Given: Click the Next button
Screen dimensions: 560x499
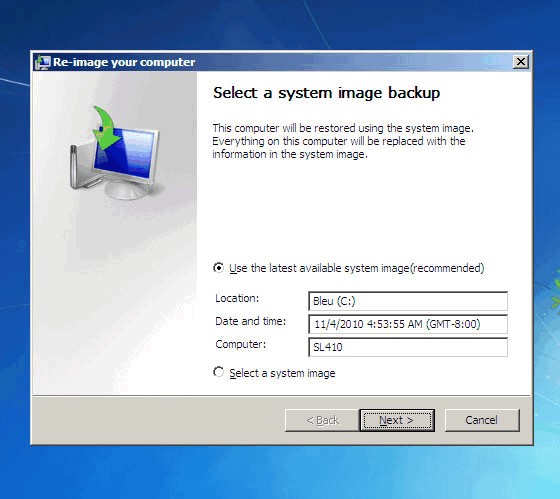Looking at the screenshot, I should pyautogui.click(x=397, y=420).
